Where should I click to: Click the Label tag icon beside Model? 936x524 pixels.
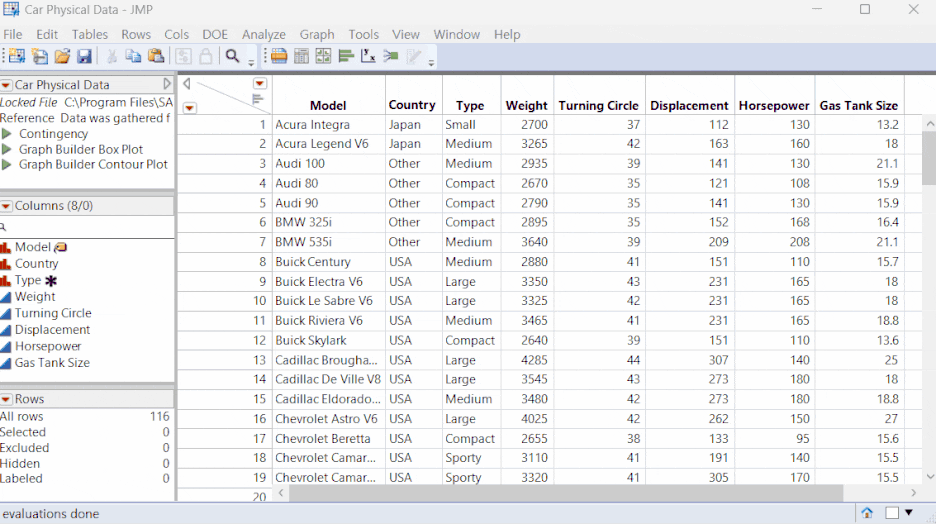tap(60, 247)
